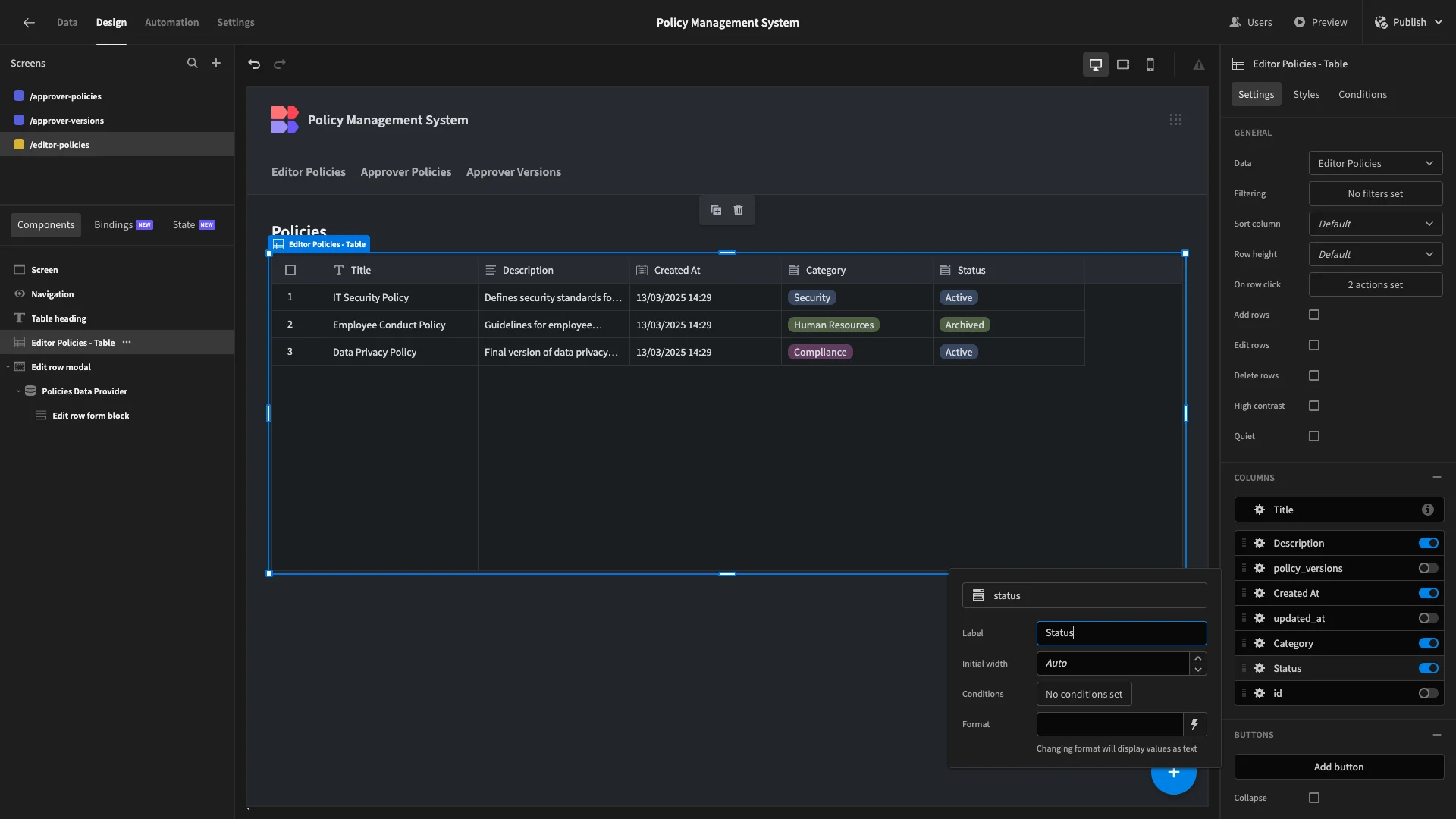
Task: Switch to the State tab
Action: (193, 225)
